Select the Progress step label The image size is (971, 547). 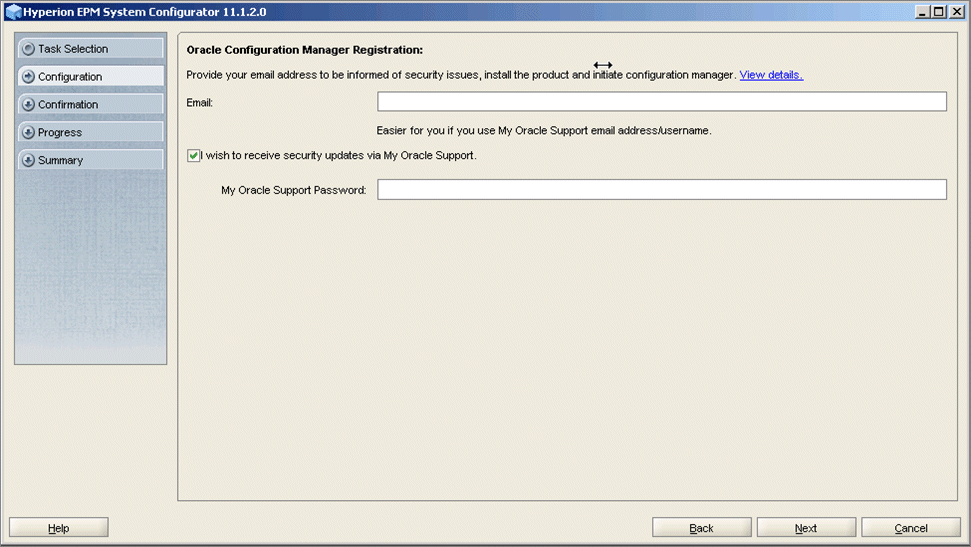(60, 133)
